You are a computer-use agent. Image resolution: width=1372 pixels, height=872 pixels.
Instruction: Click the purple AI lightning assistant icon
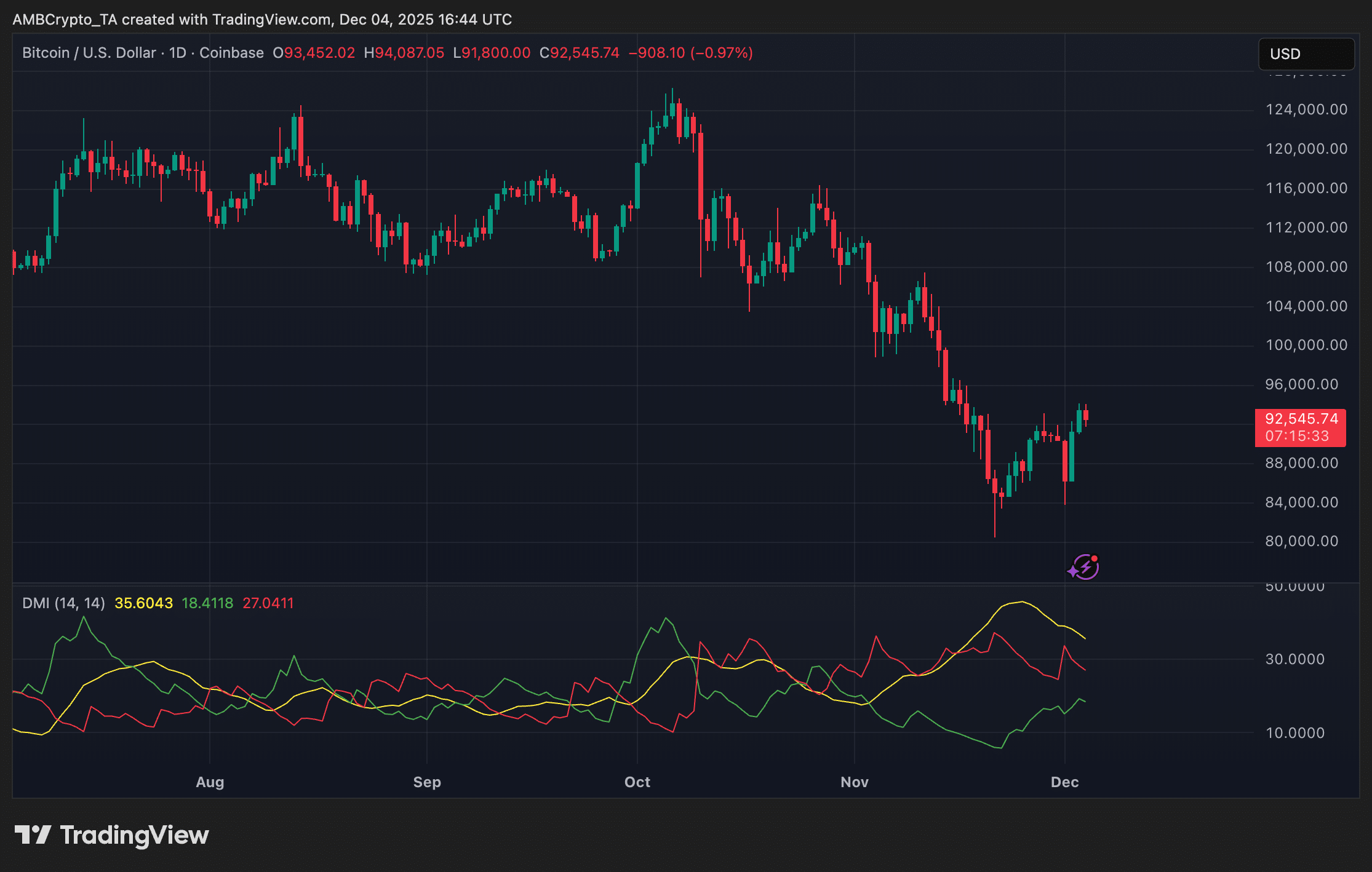tap(1083, 566)
